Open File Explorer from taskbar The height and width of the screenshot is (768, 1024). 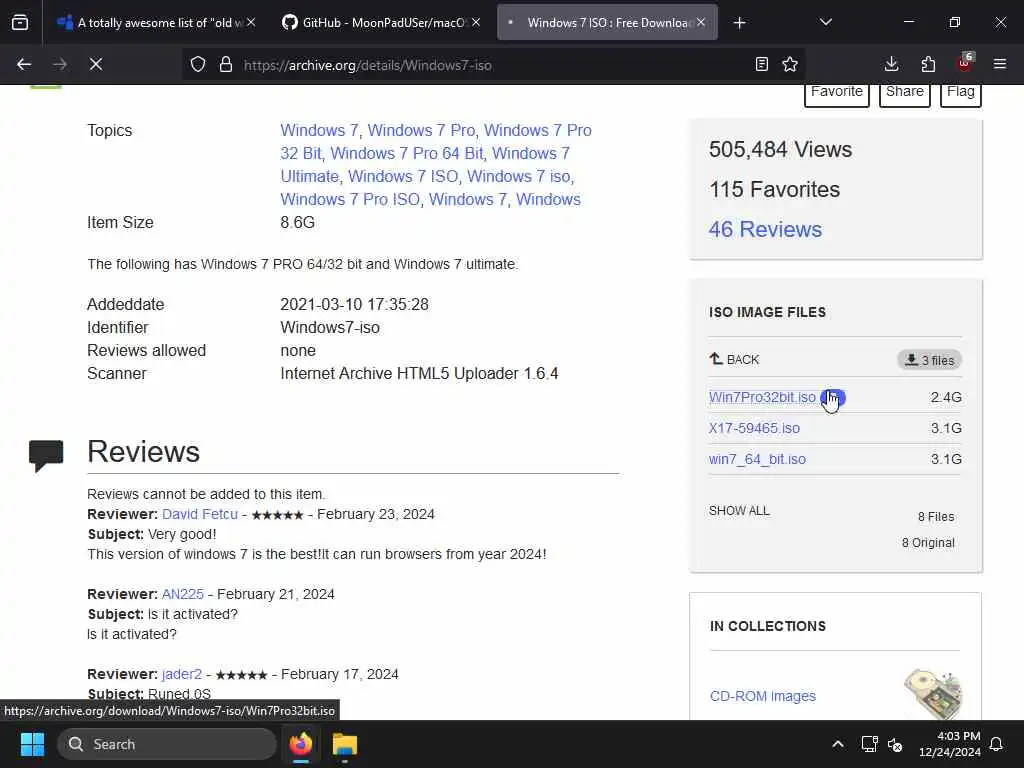pyautogui.click(x=345, y=744)
